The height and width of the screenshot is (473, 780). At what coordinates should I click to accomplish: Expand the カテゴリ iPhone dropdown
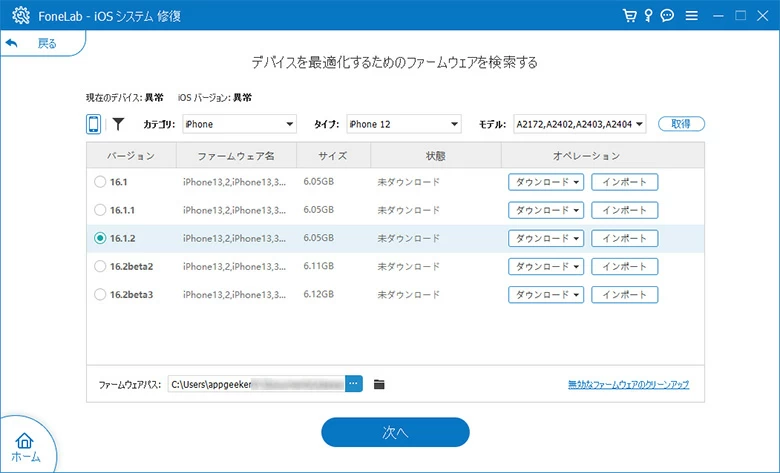click(x=239, y=124)
